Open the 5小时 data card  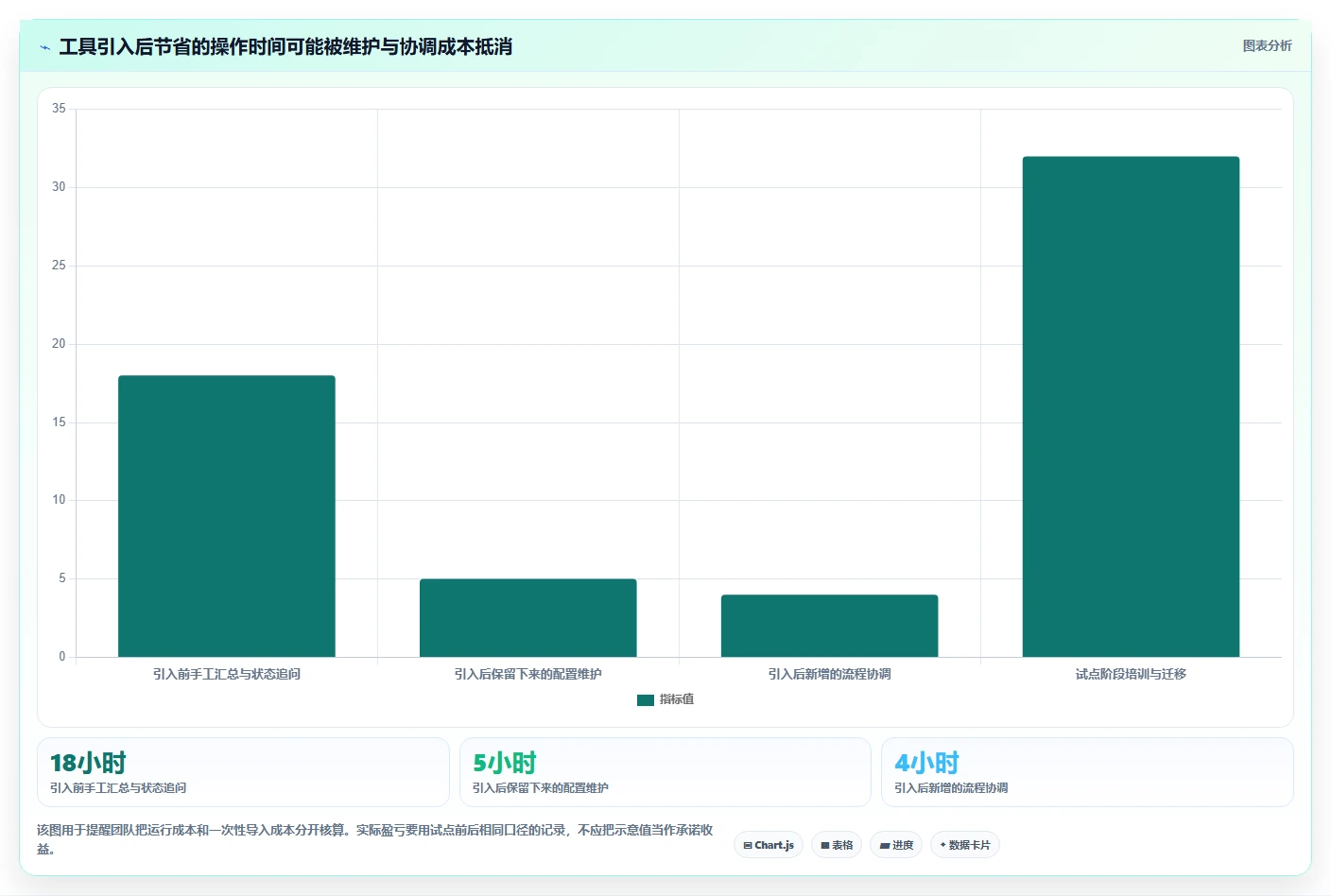(x=665, y=772)
